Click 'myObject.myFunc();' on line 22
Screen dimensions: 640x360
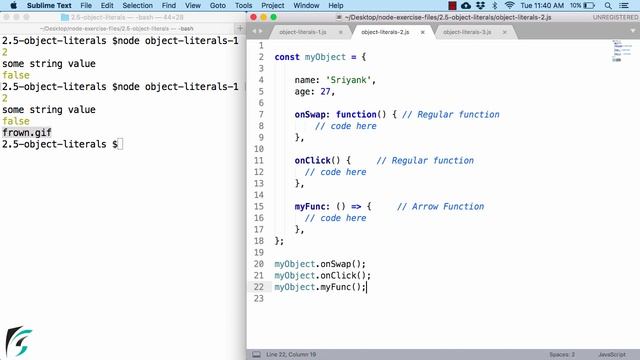320,287
